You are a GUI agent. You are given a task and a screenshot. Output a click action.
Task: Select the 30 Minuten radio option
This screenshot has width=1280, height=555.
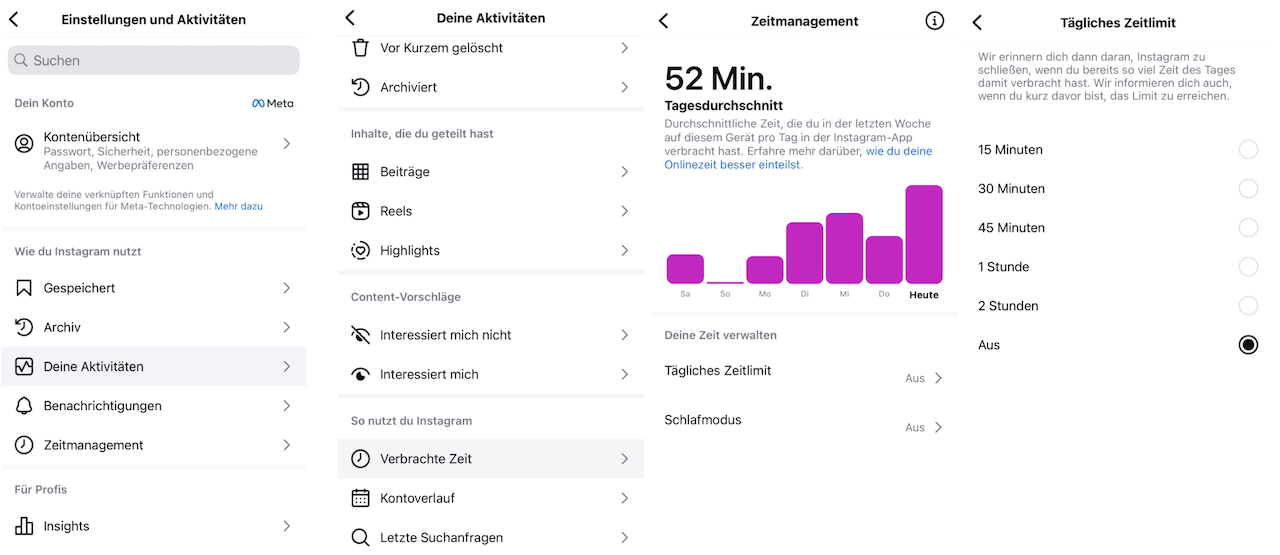(x=1248, y=189)
